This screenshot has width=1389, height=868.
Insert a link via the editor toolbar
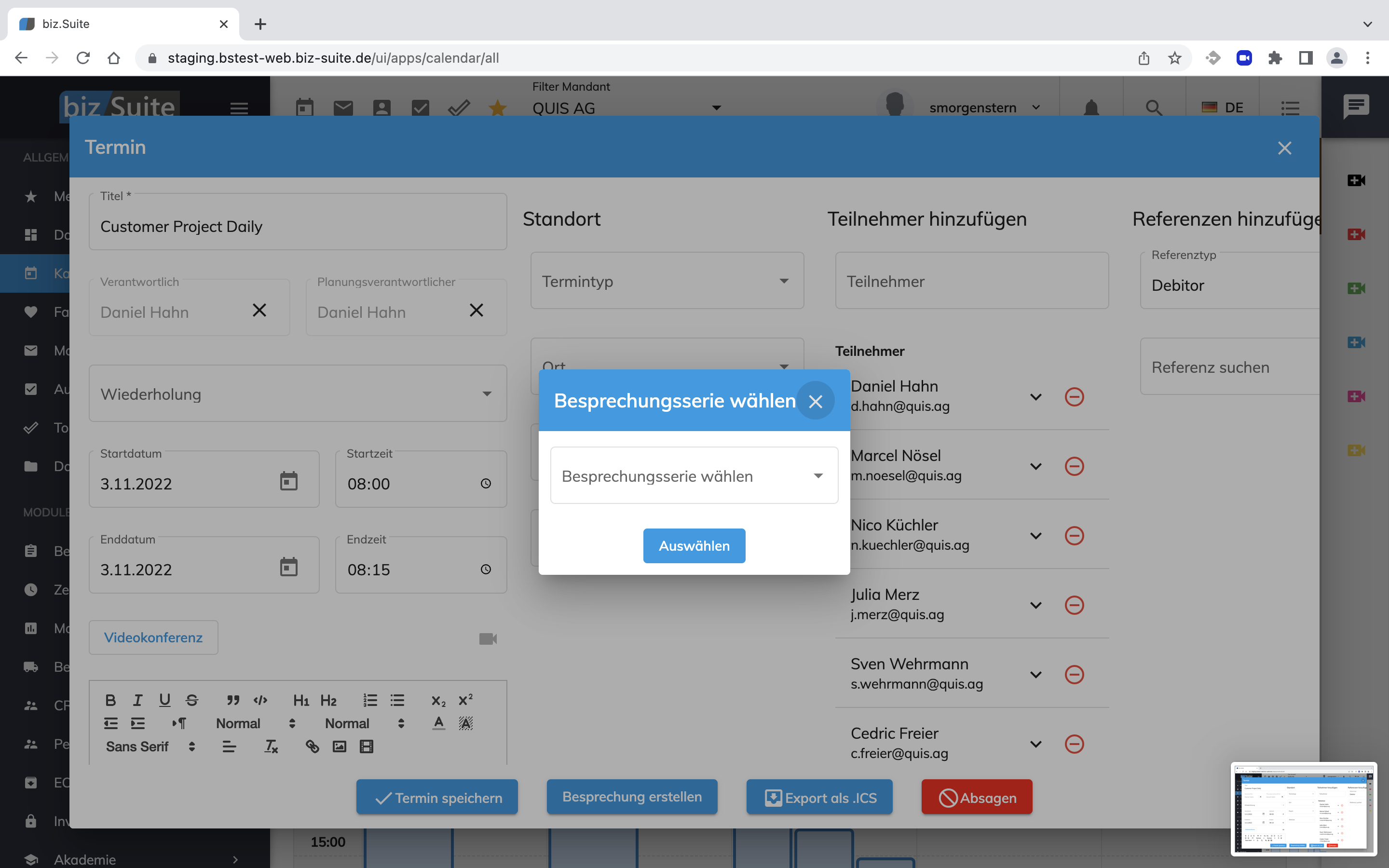point(312,746)
